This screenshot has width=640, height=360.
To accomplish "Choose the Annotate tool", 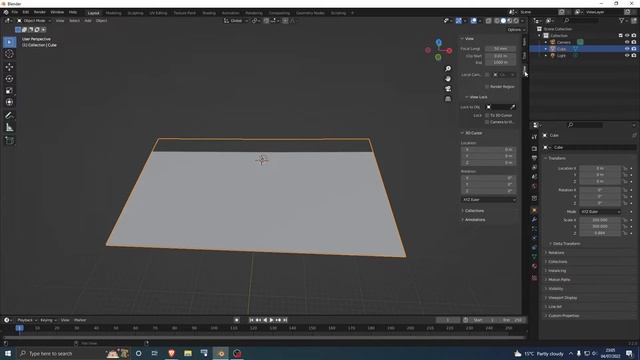I will click(x=9, y=116).
